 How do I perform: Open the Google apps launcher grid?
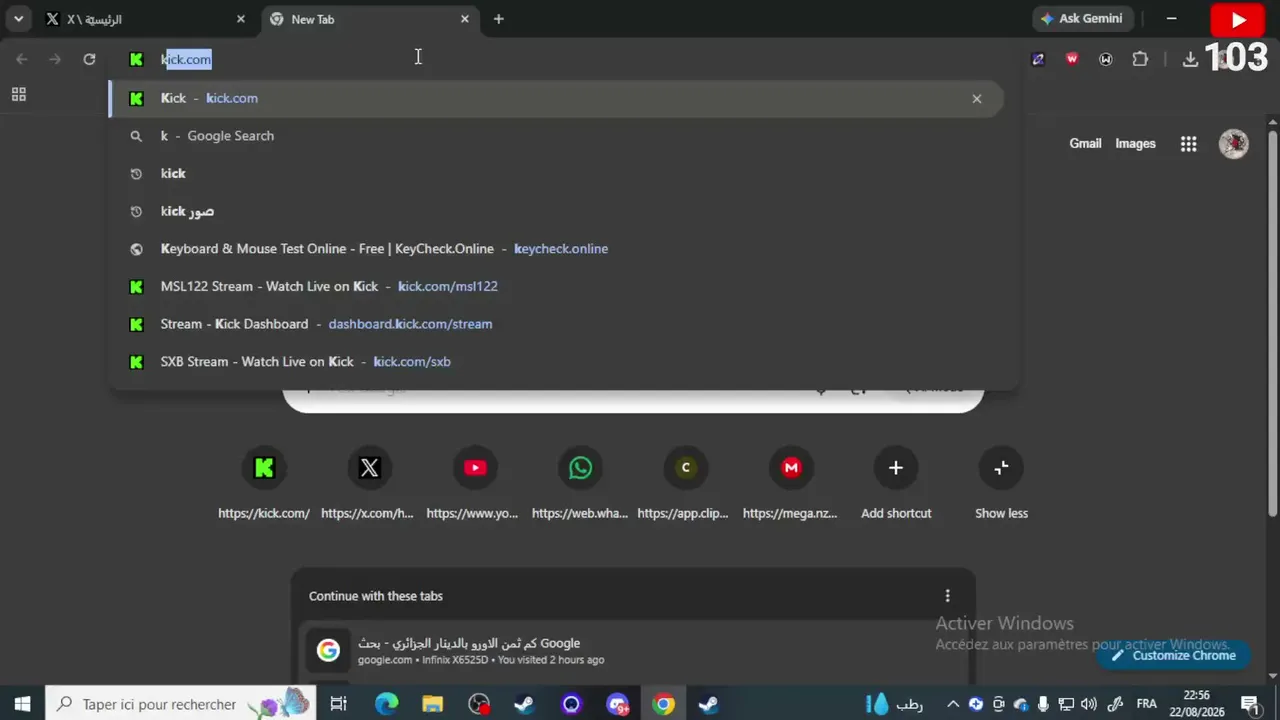tap(1188, 144)
